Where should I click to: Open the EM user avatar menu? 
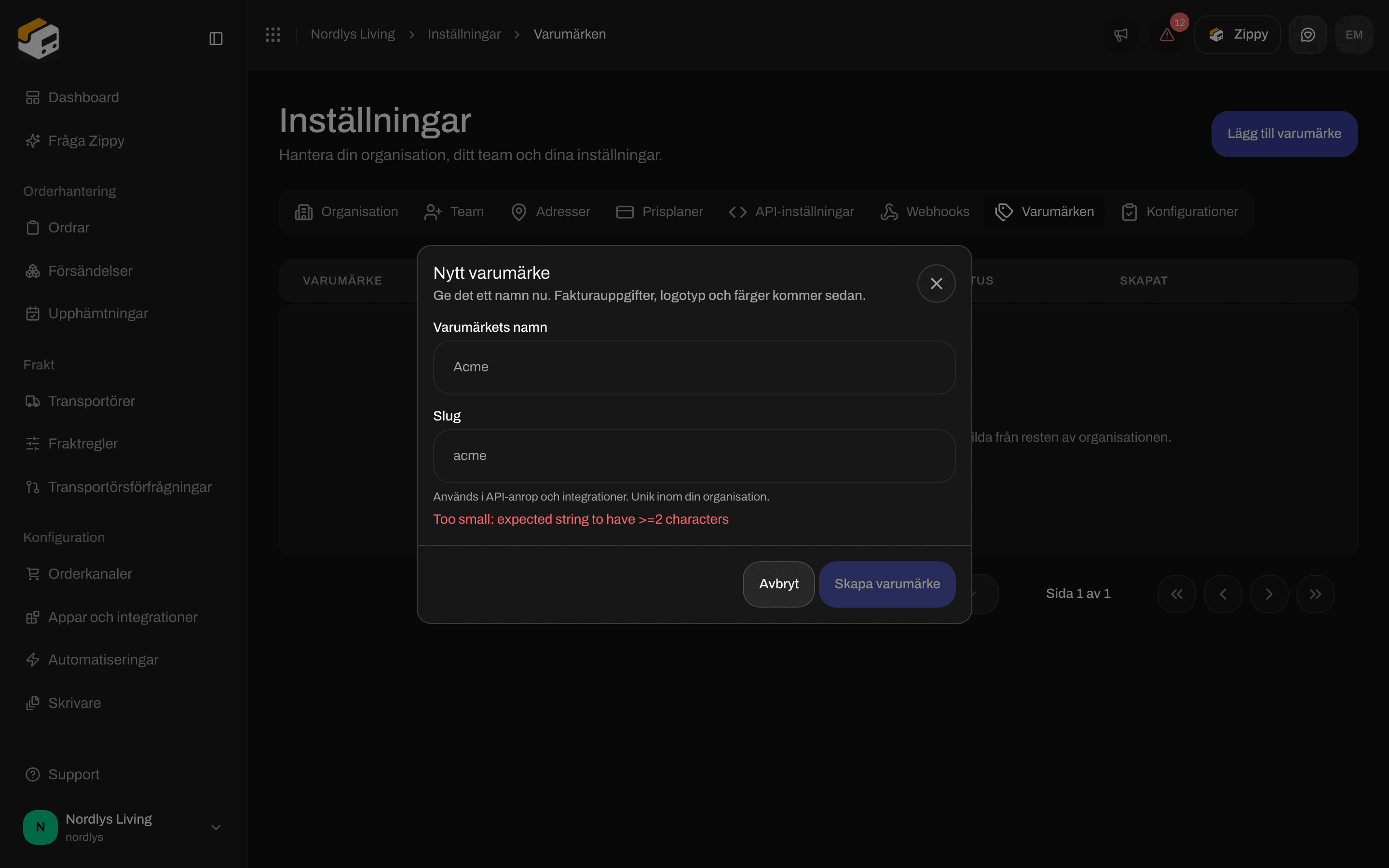tap(1354, 35)
